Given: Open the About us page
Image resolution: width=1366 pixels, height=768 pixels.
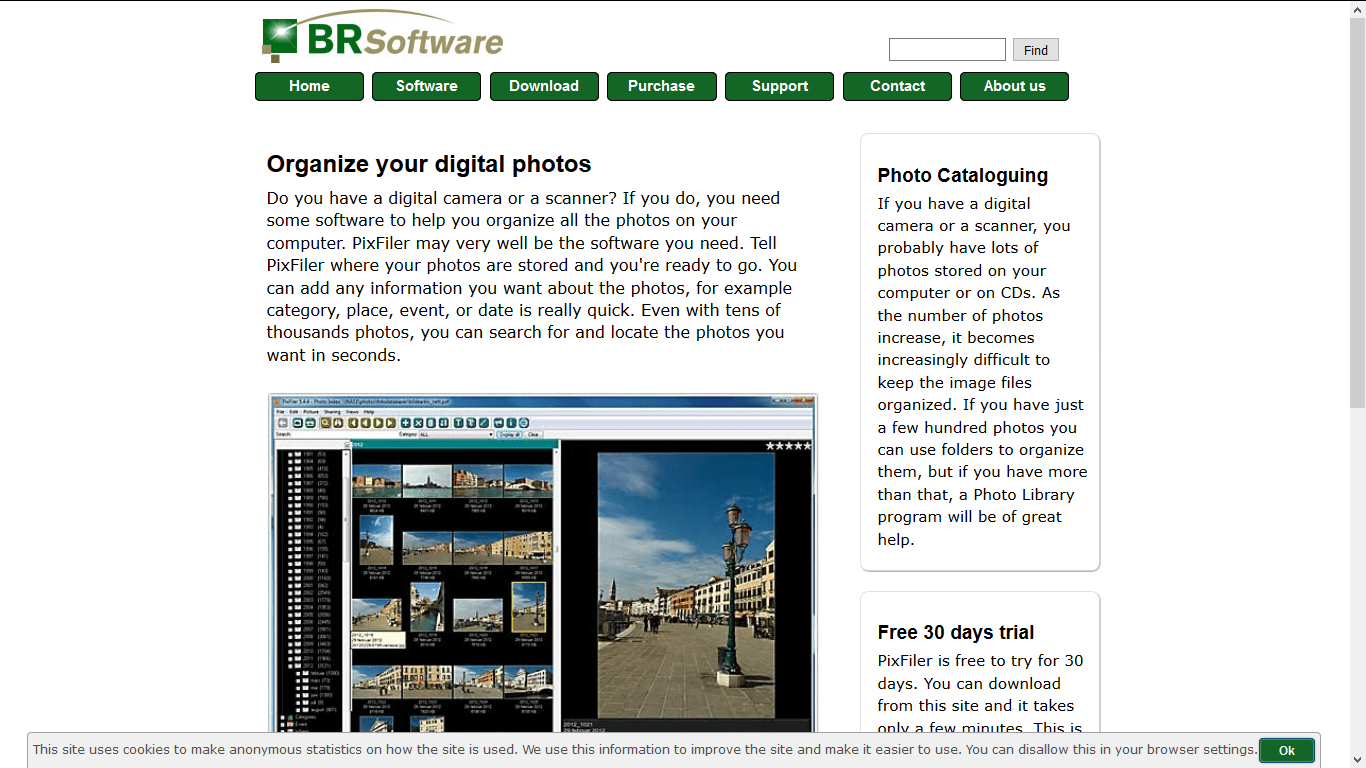Looking at the screenshot, I should 1014,86.
